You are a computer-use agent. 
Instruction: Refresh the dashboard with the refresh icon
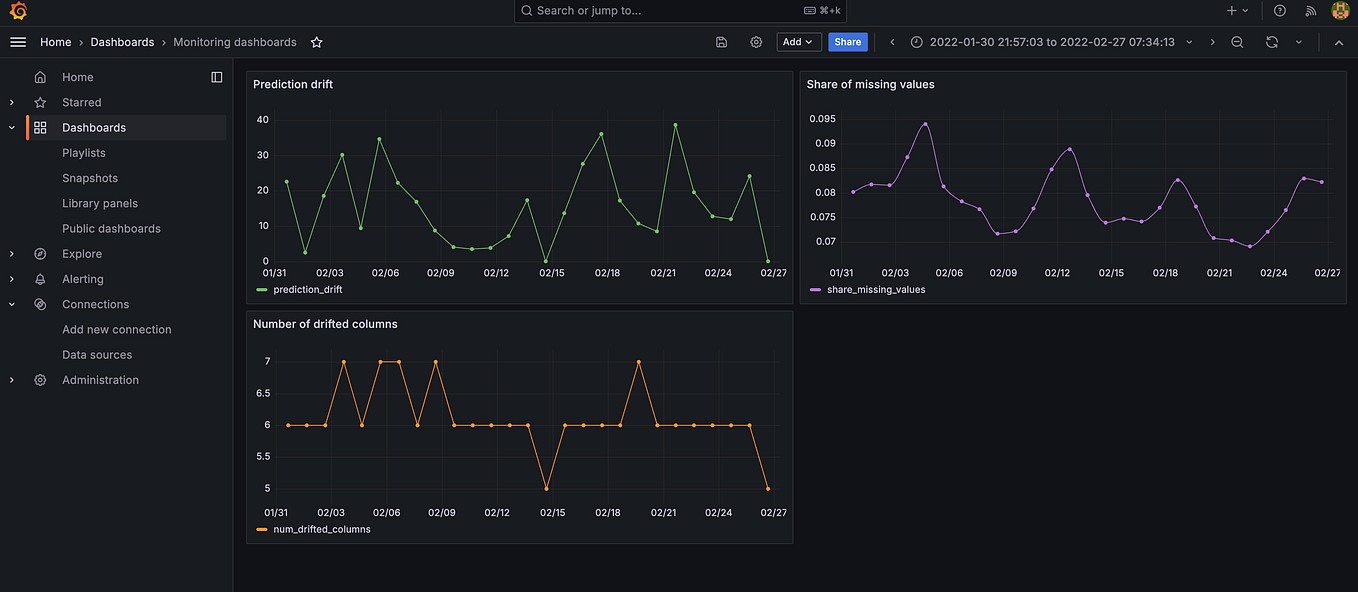(1270, 42)
